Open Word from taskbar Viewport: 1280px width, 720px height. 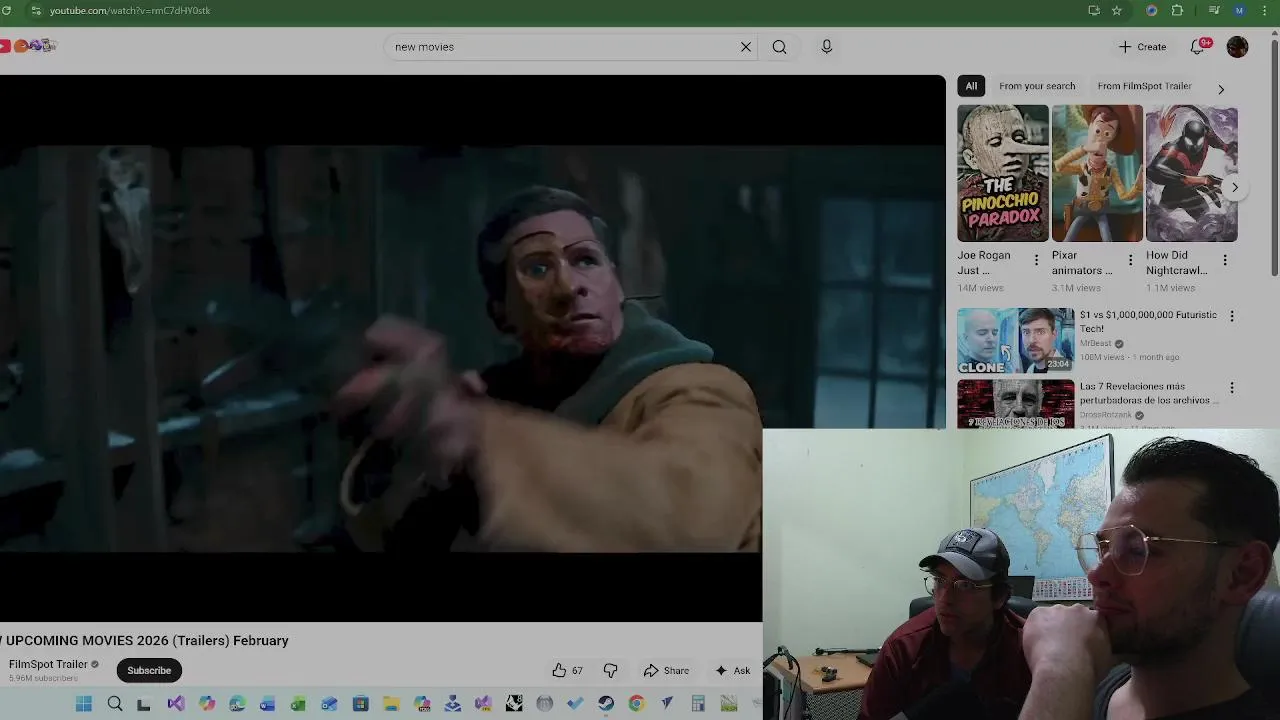(267, 704)
